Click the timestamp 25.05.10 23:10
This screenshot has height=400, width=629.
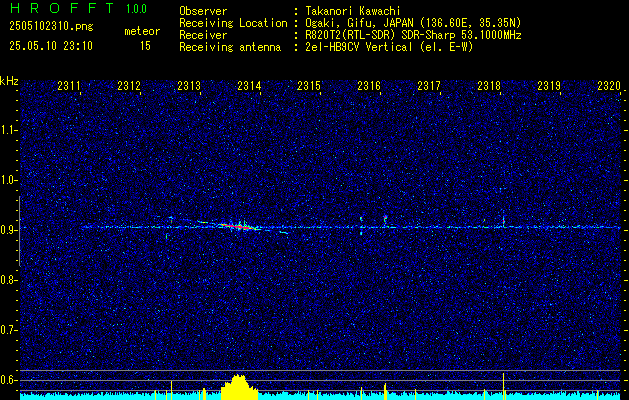click(x=51, y=46)
